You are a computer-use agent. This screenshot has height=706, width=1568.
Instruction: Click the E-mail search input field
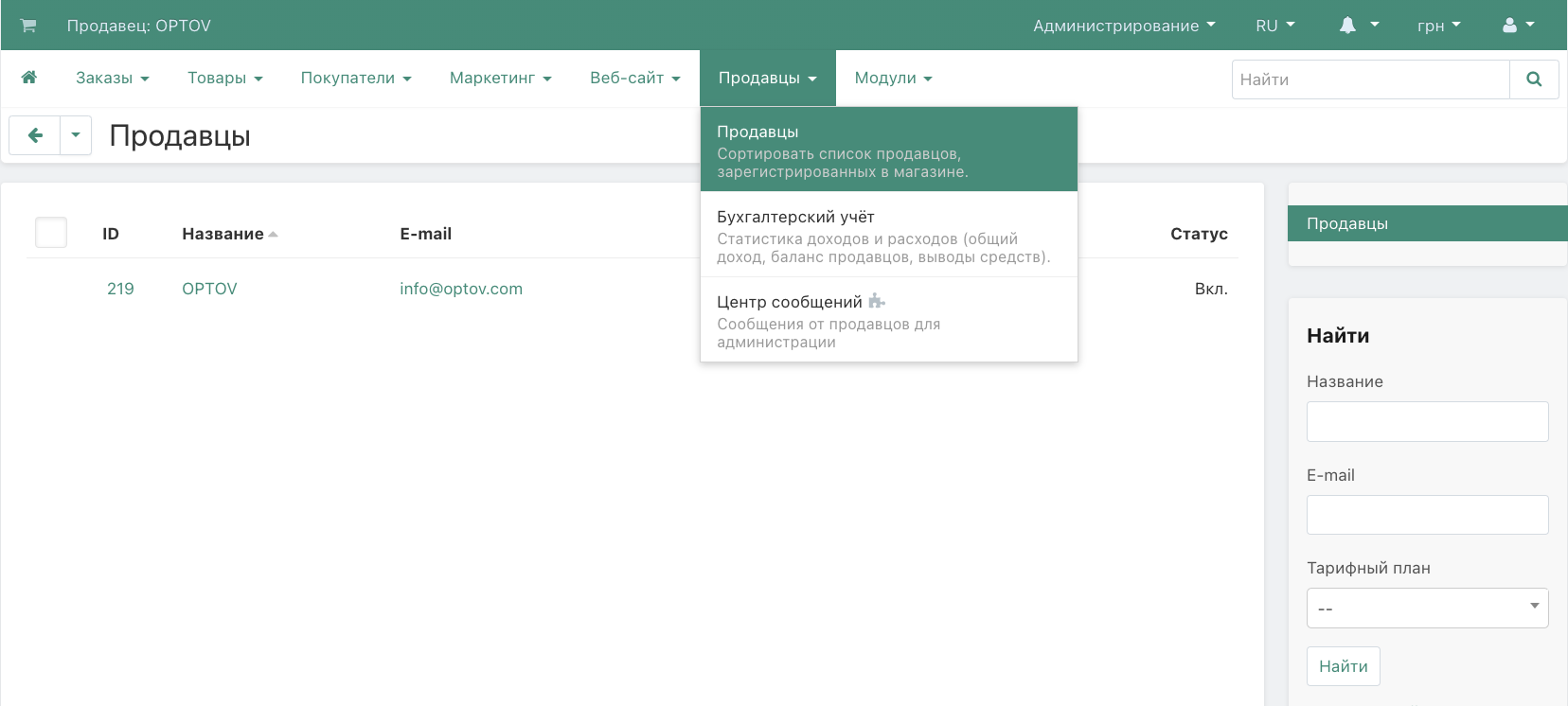point(1427,515)
